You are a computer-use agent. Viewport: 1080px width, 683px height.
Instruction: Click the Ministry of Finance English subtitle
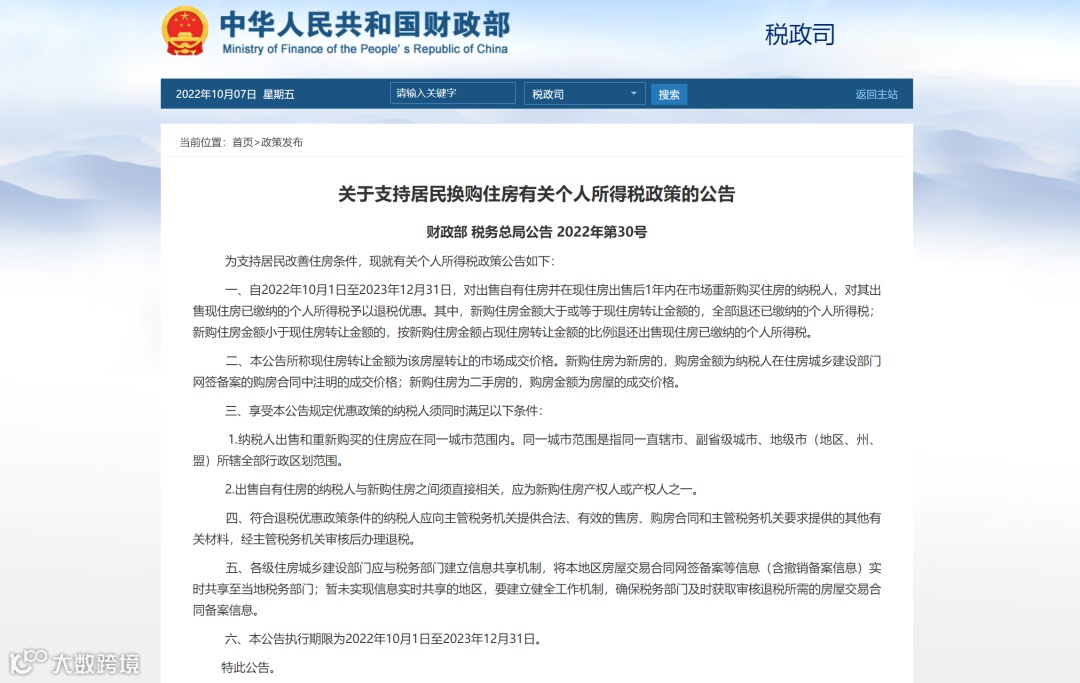[x=365, y=49]
